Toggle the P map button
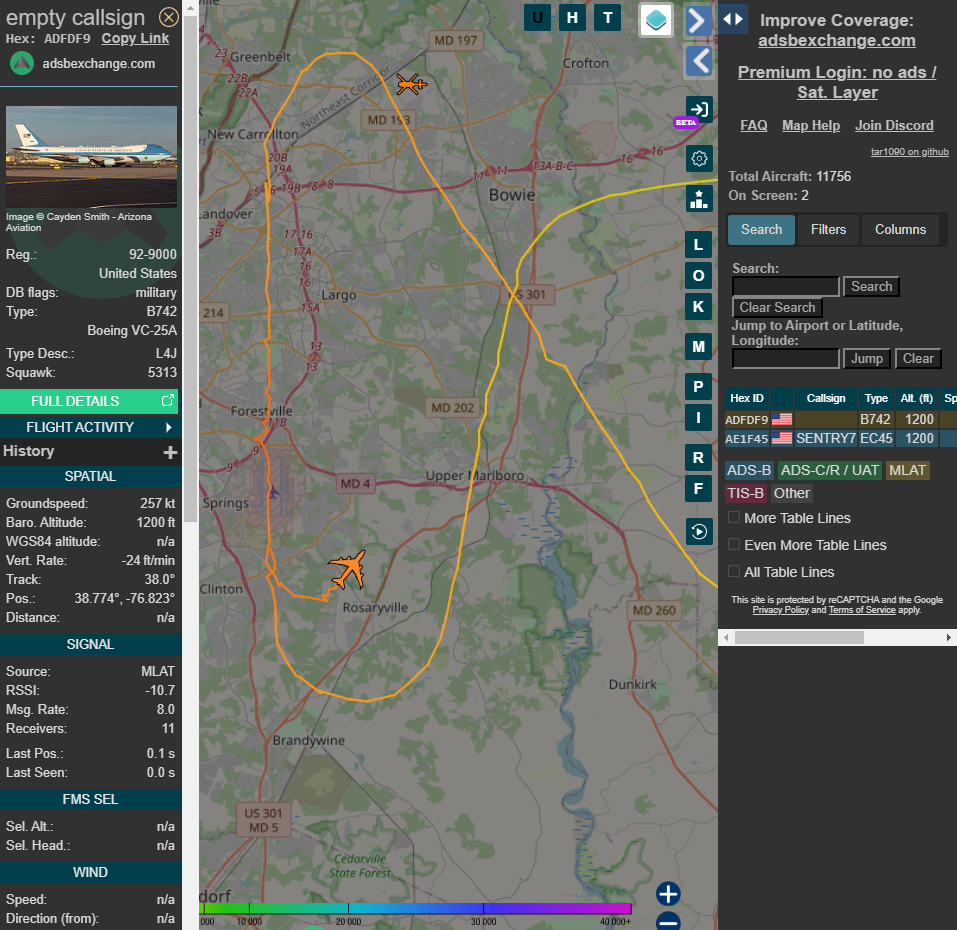957x930 pixels. (x=698, y=387)
